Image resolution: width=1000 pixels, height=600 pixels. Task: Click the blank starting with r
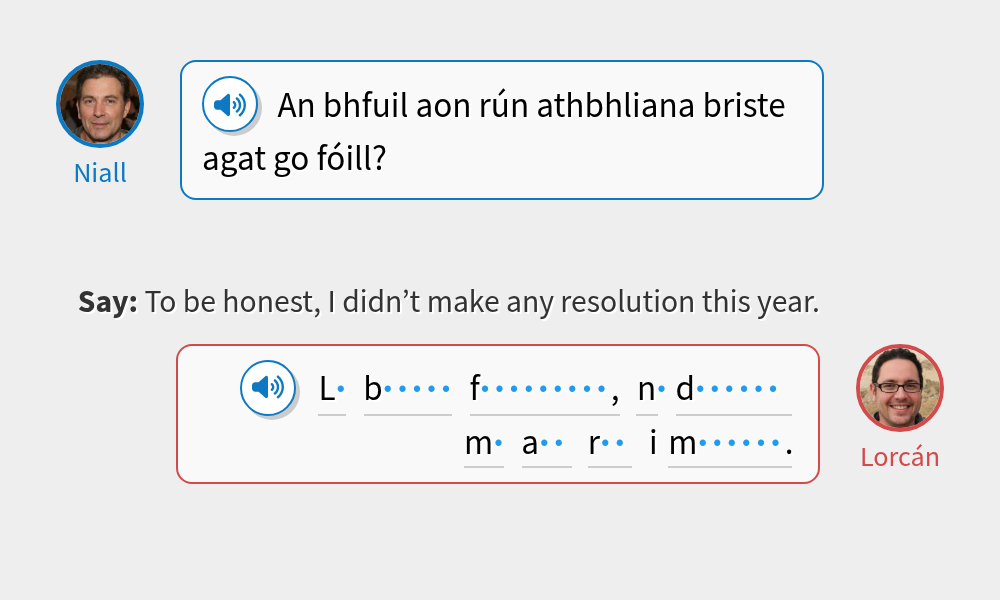610,448
